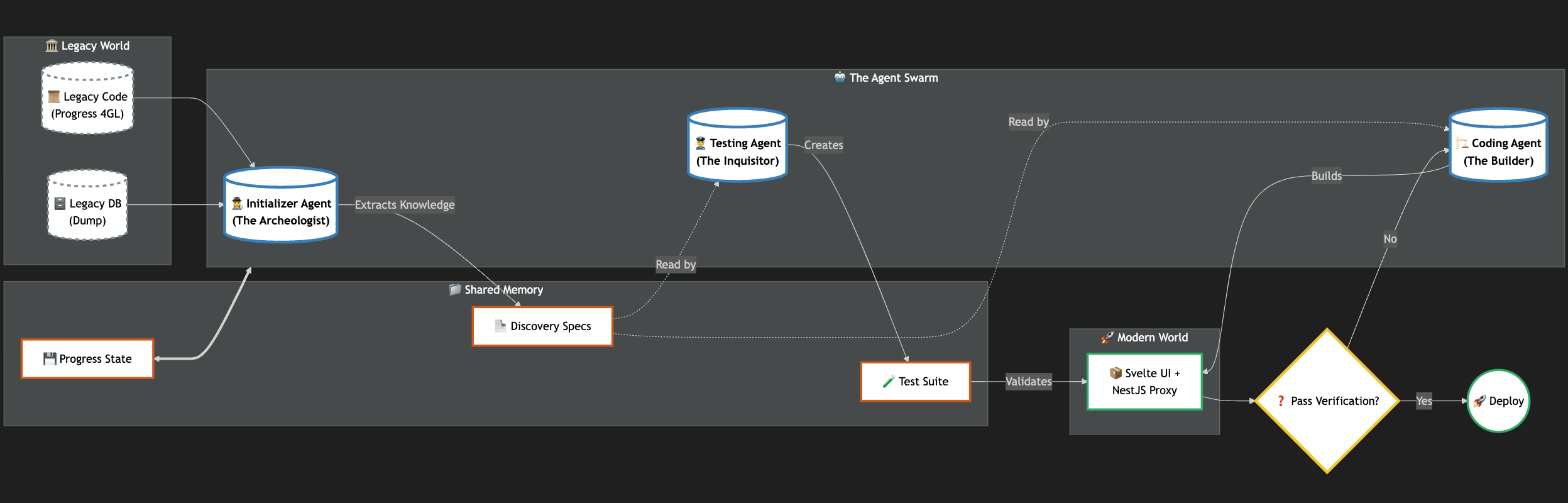The image size is (1568, 503).
Task: Click the Builds edge label
Action: [1326, 176]
